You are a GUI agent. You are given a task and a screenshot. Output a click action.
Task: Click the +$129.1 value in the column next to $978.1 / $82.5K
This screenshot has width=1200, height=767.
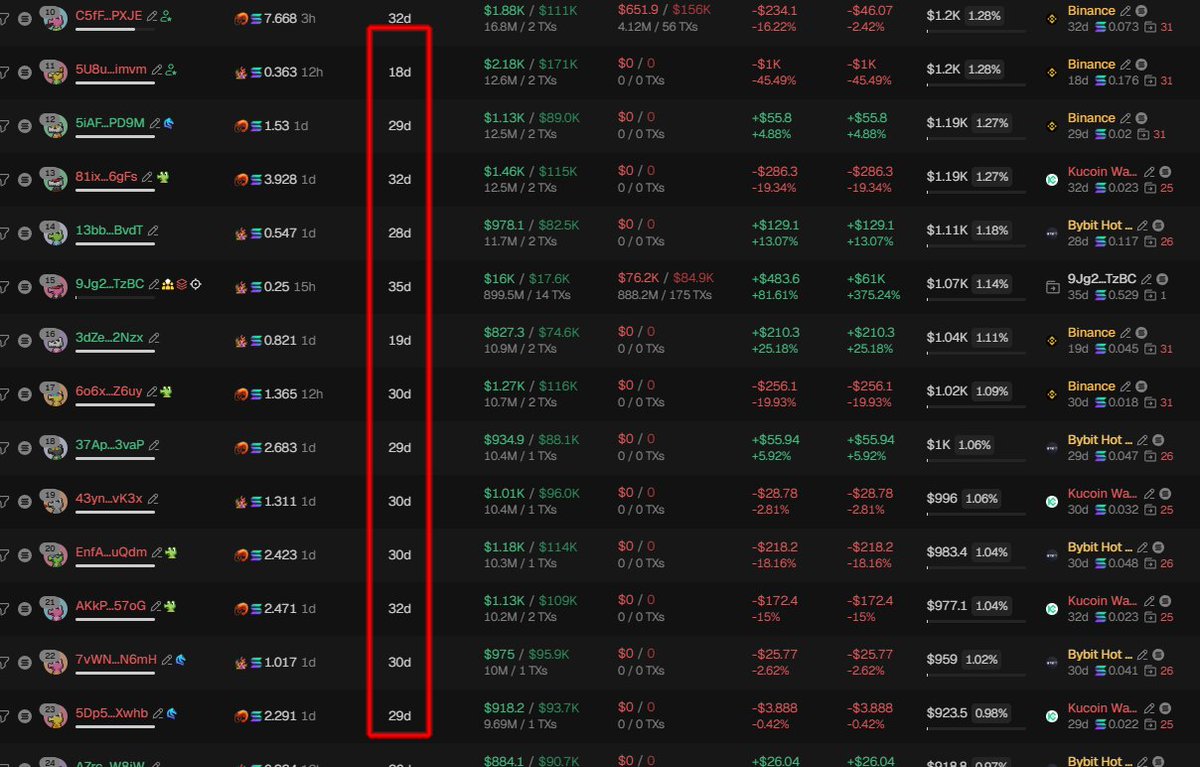coord(775,225)
